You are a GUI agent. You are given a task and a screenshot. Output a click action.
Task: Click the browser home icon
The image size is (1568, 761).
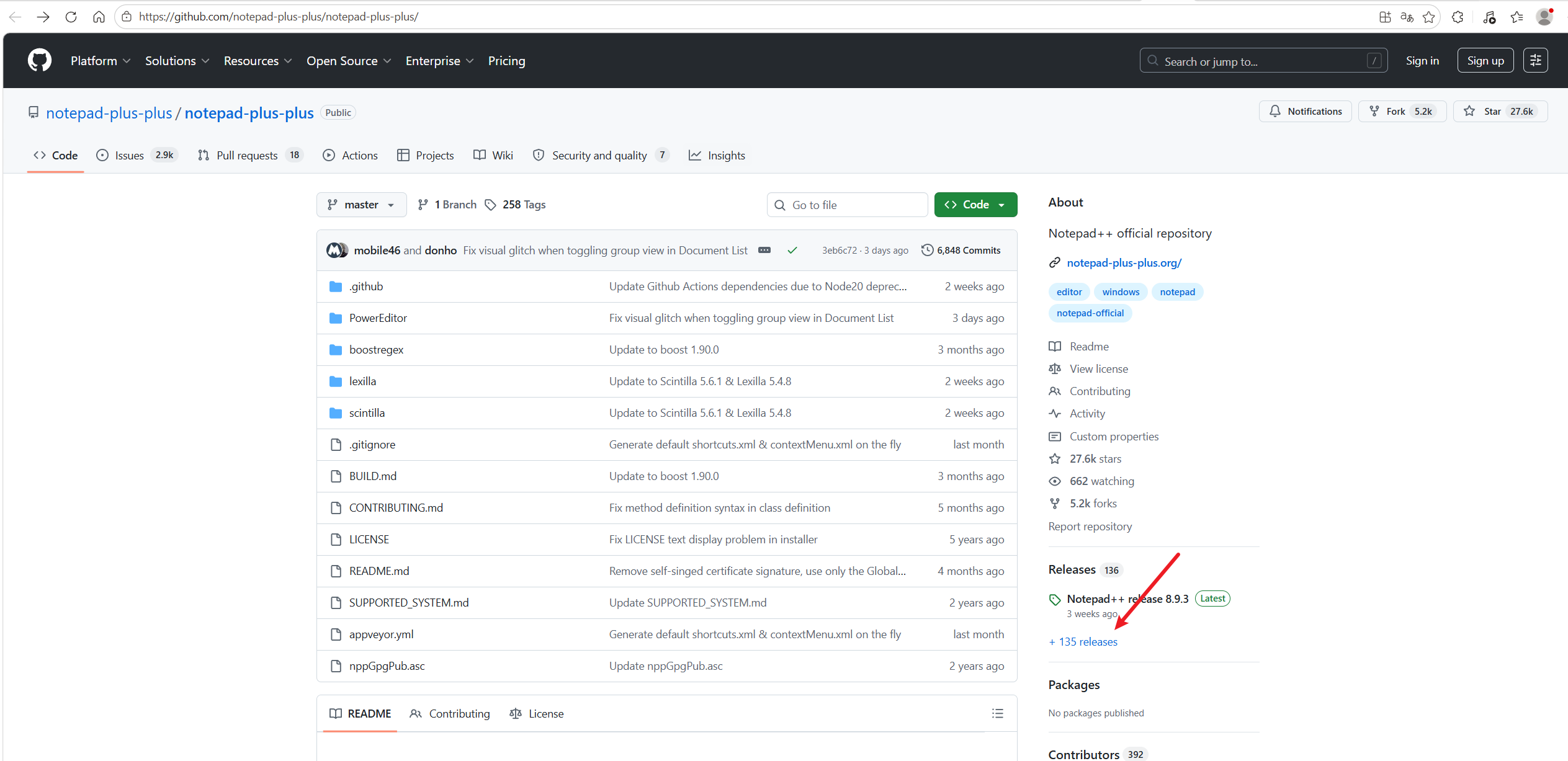point(99,17)
